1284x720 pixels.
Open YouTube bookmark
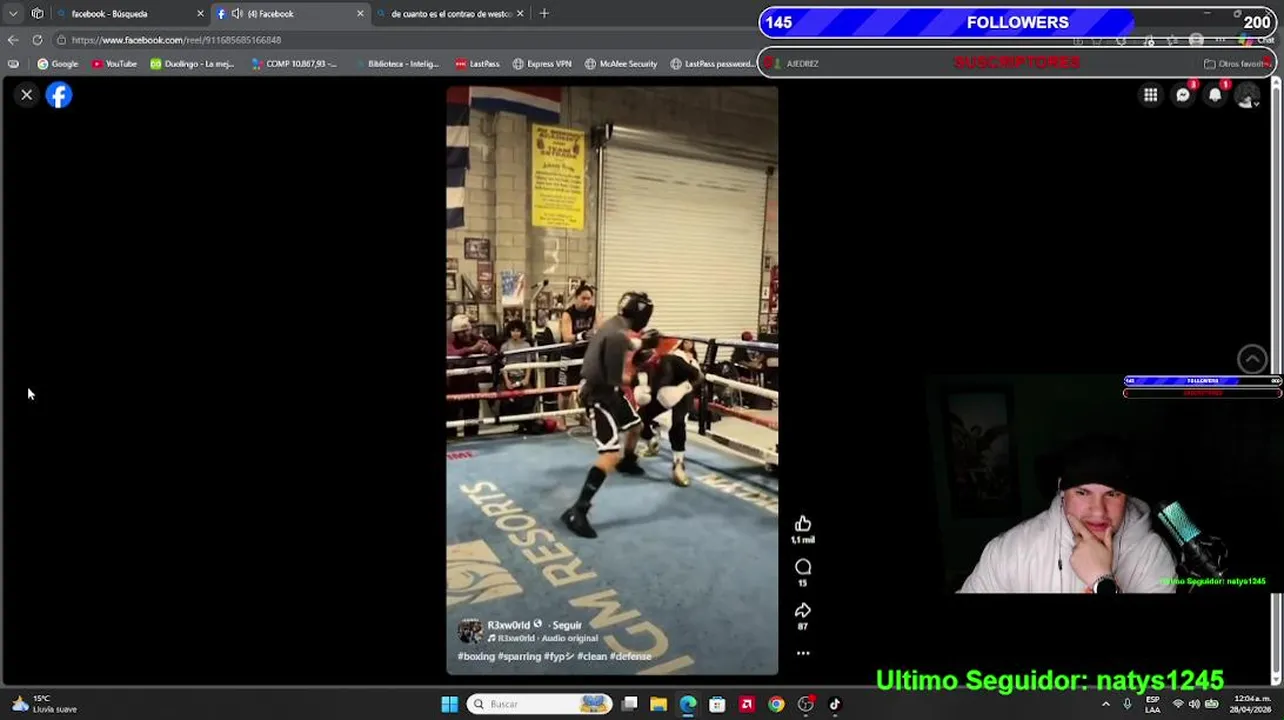pyautogui.click(x=114, y=64)
